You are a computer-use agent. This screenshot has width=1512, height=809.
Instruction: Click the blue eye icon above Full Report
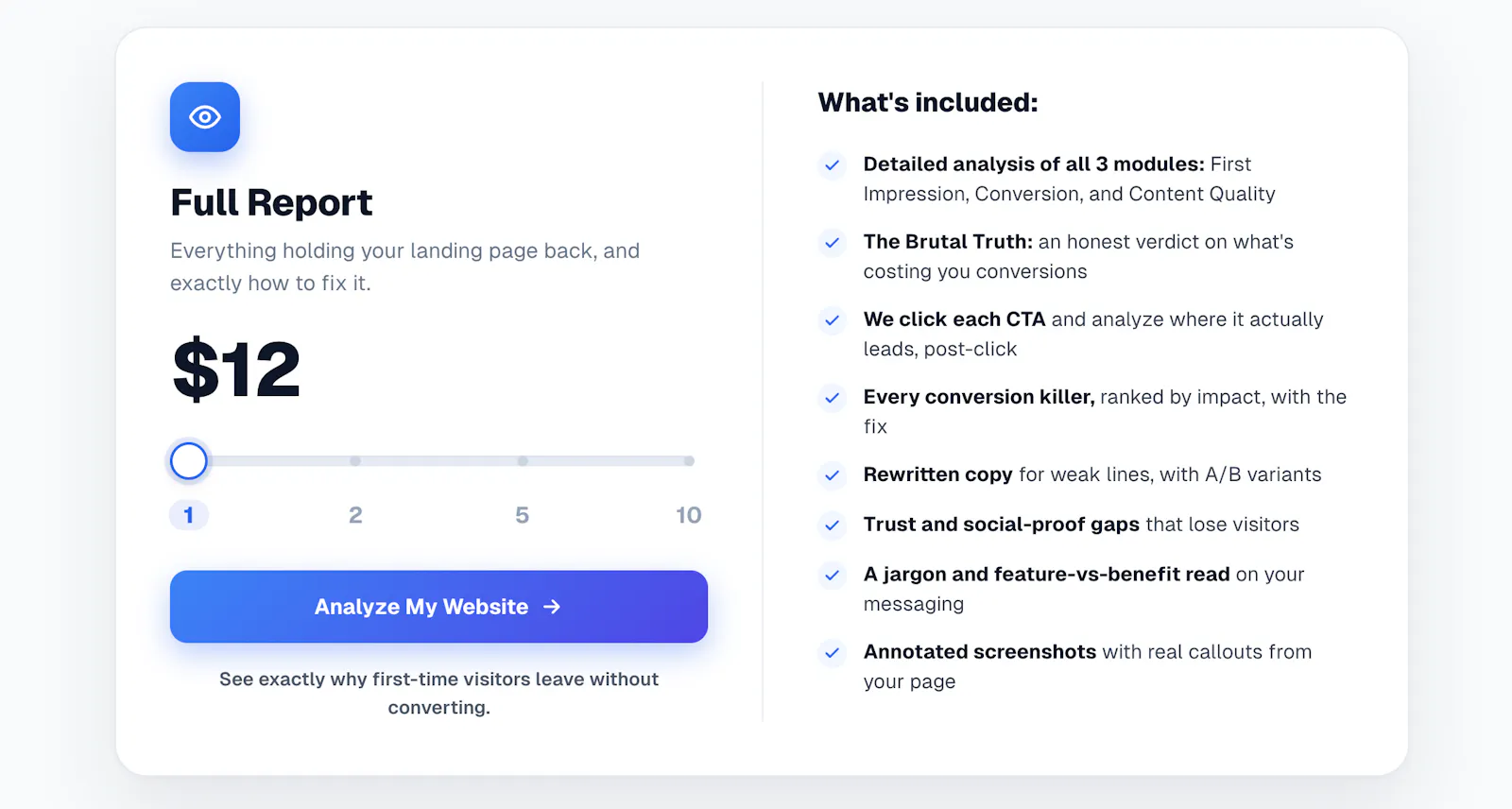coord(205,117)
